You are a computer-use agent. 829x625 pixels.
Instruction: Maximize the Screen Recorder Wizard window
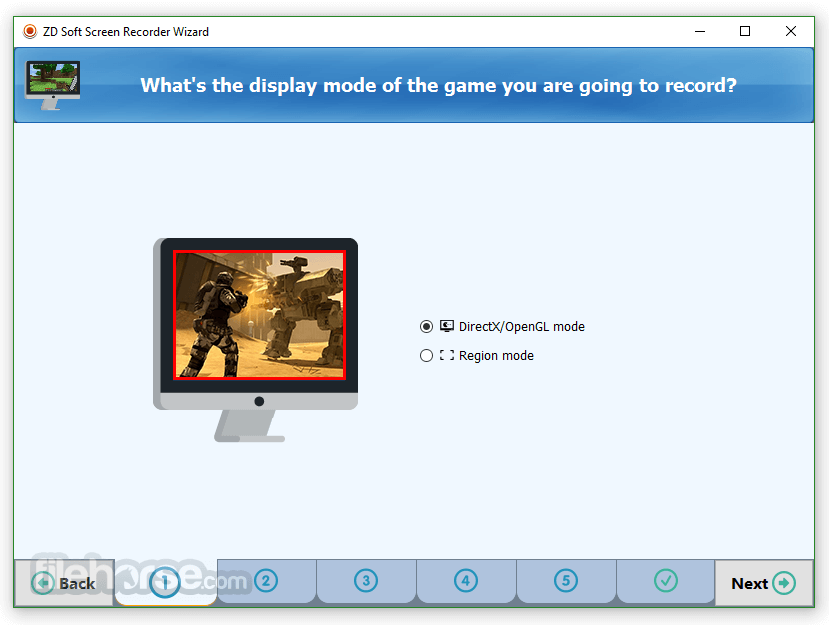point(745,32)
